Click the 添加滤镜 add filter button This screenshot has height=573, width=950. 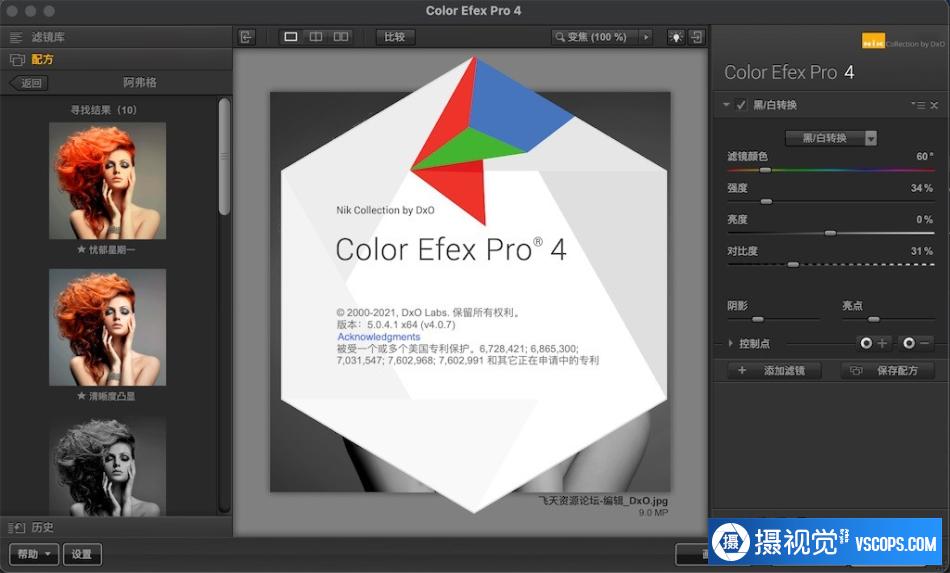(x=774, y=370)
